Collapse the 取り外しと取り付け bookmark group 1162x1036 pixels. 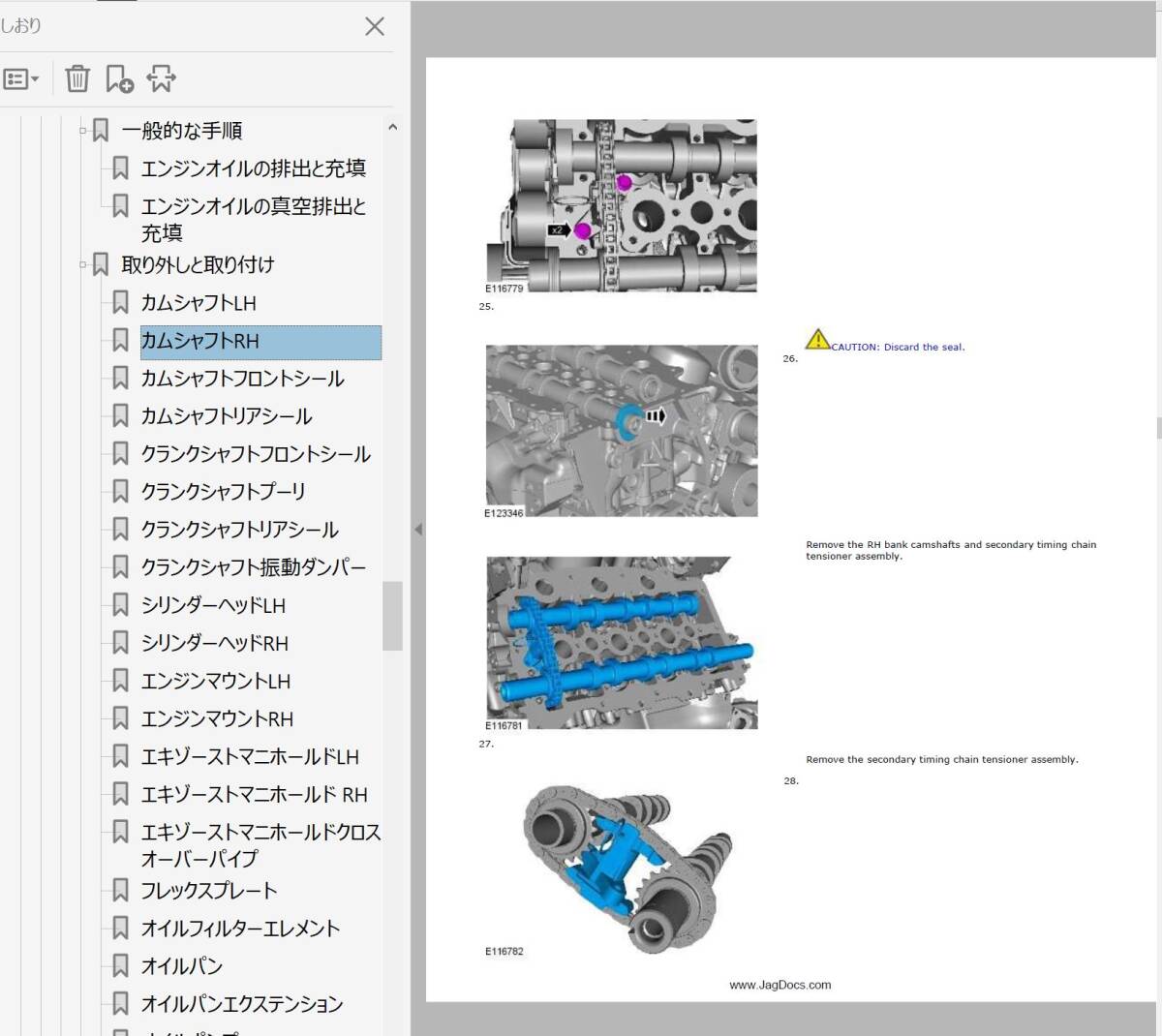[83, 264]
